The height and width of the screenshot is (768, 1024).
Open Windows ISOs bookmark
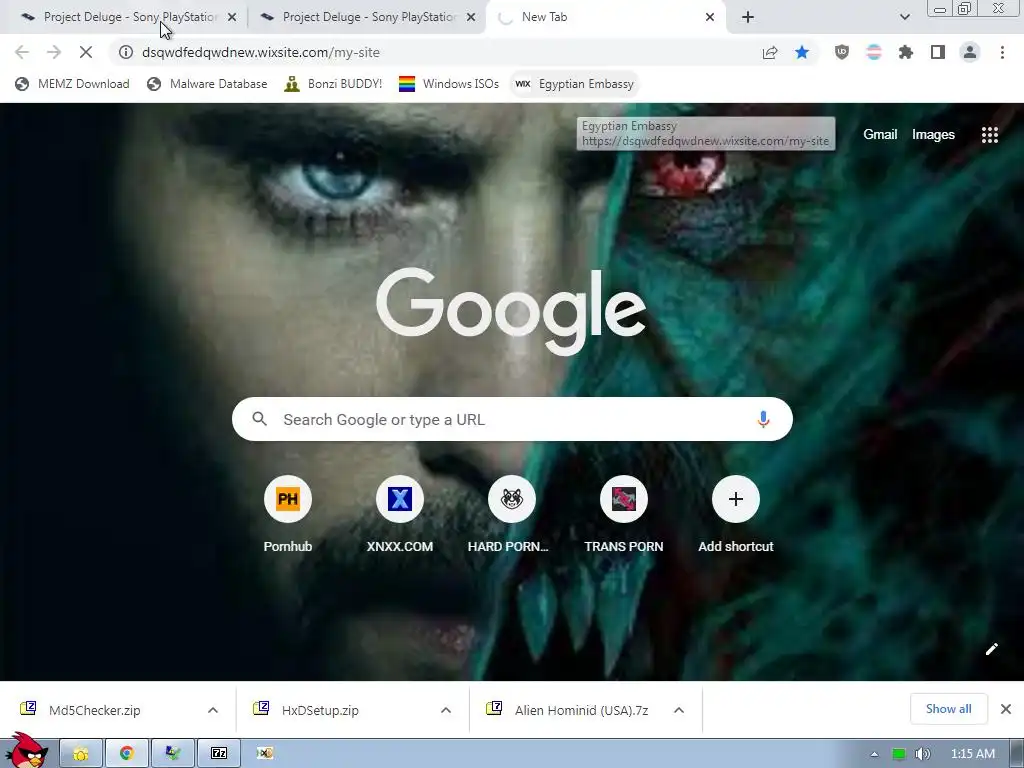[x=449, y=84]
